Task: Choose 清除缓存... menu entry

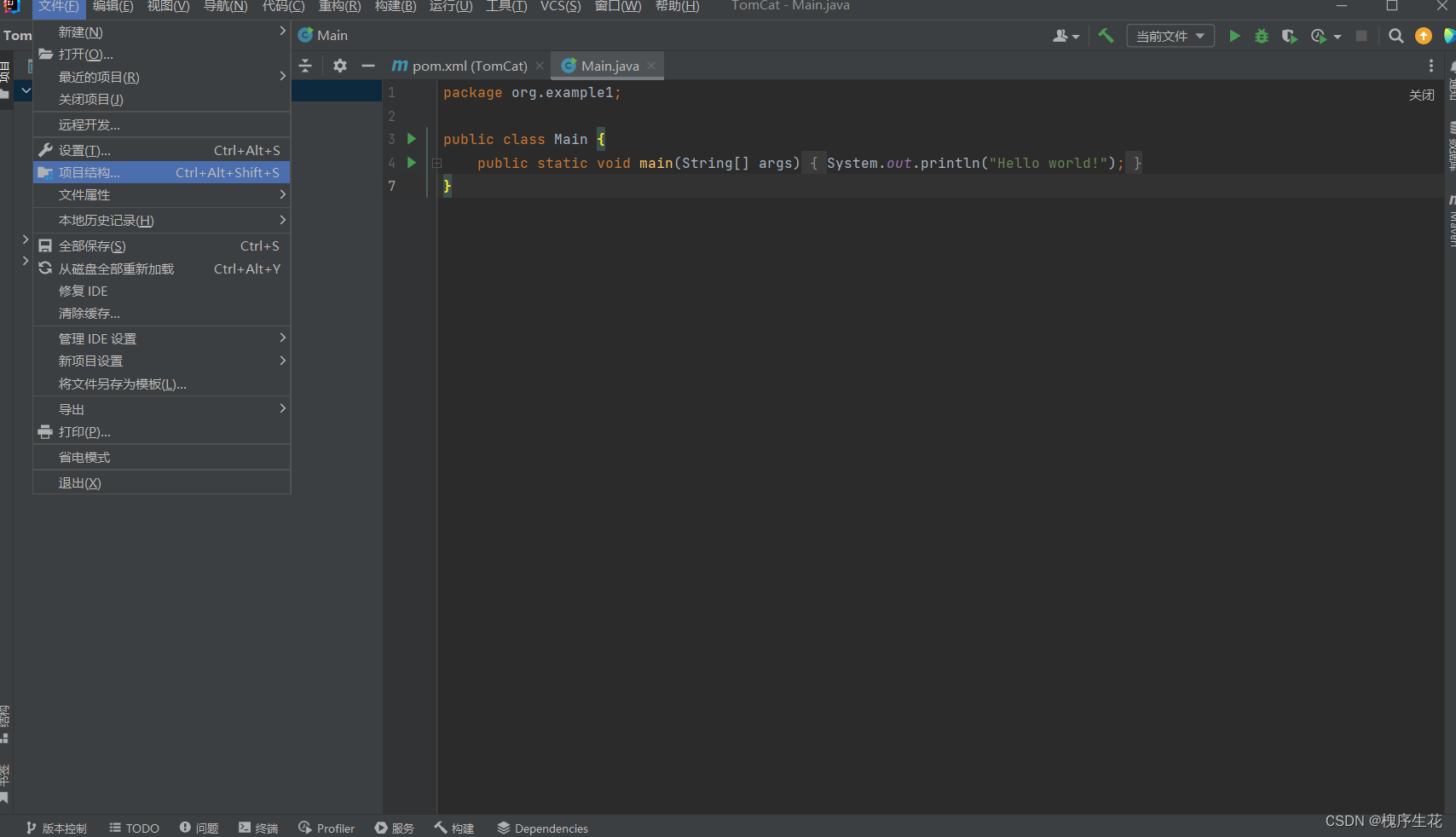Action: (162, 313)
